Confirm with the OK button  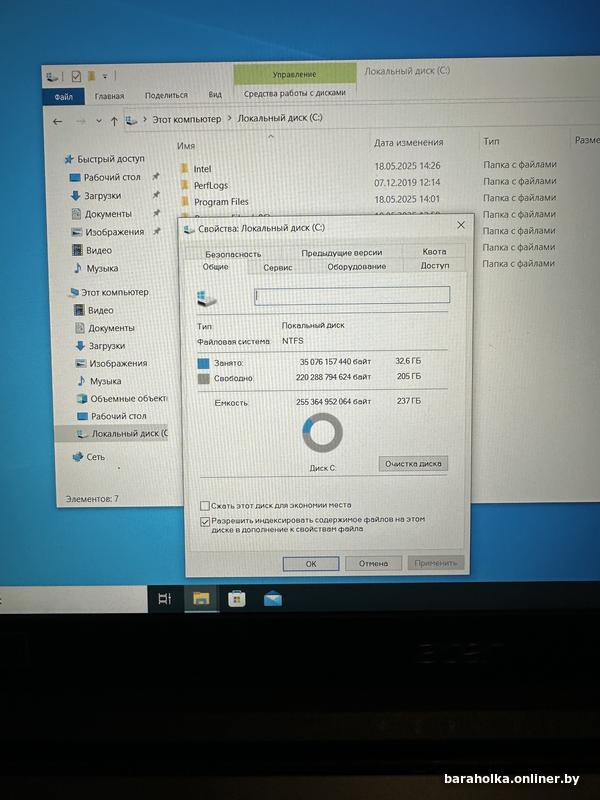tap(311, 564)
